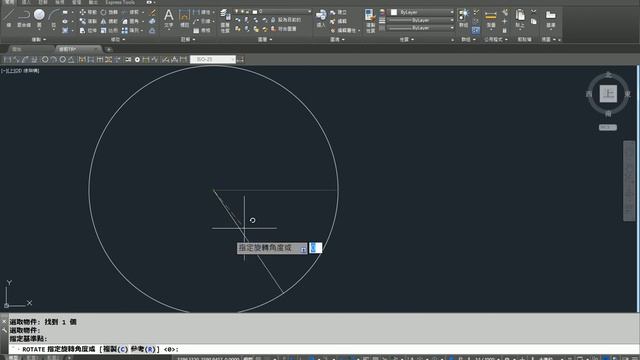Expand the Layers (圖層) panel

point(265,40)
